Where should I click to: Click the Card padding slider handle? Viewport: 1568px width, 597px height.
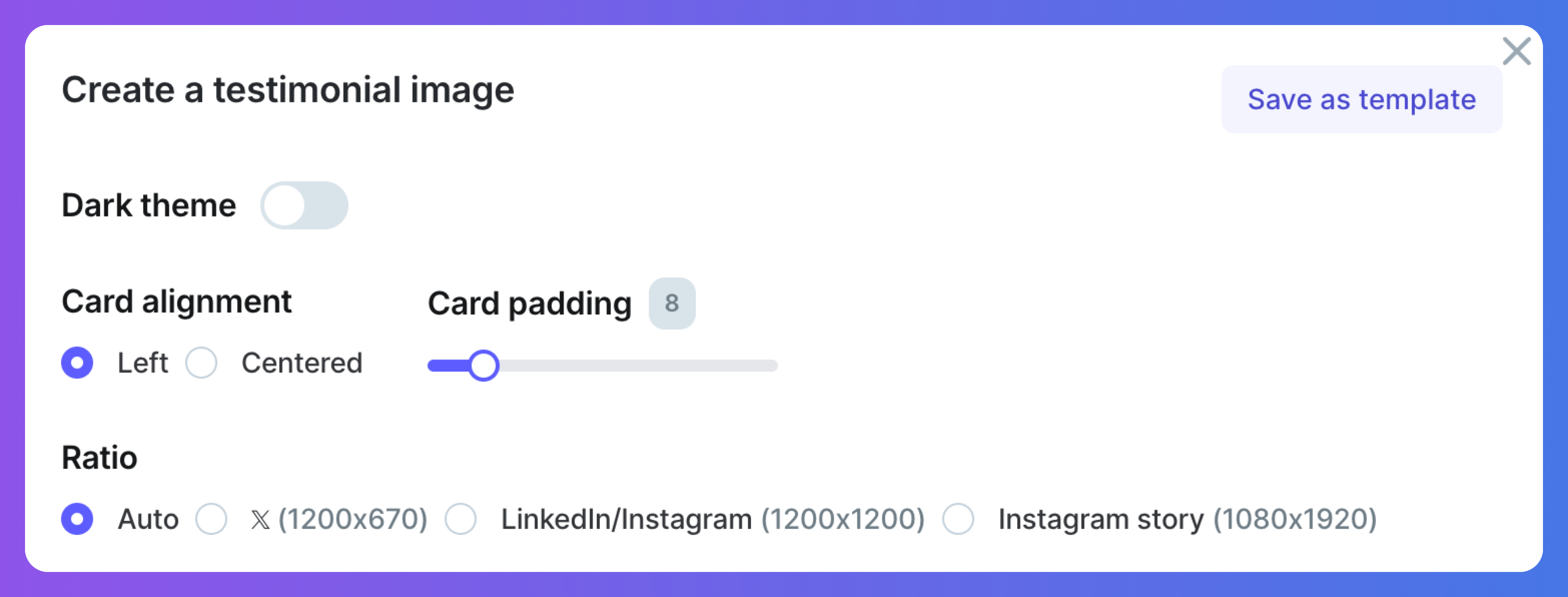click(x=484, y=366)
